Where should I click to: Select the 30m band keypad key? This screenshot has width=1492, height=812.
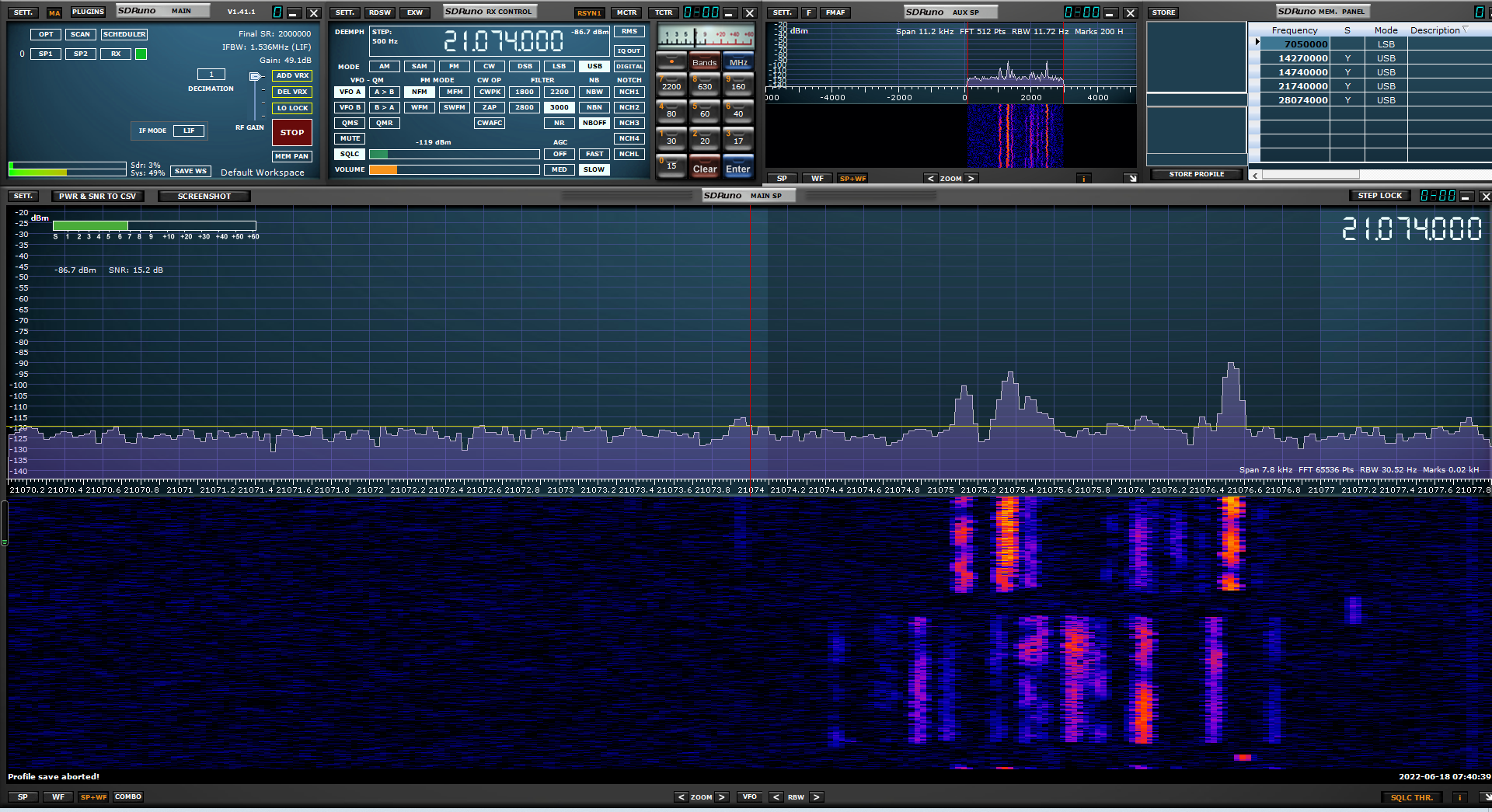pyautogui.click(x=671, y=138)
